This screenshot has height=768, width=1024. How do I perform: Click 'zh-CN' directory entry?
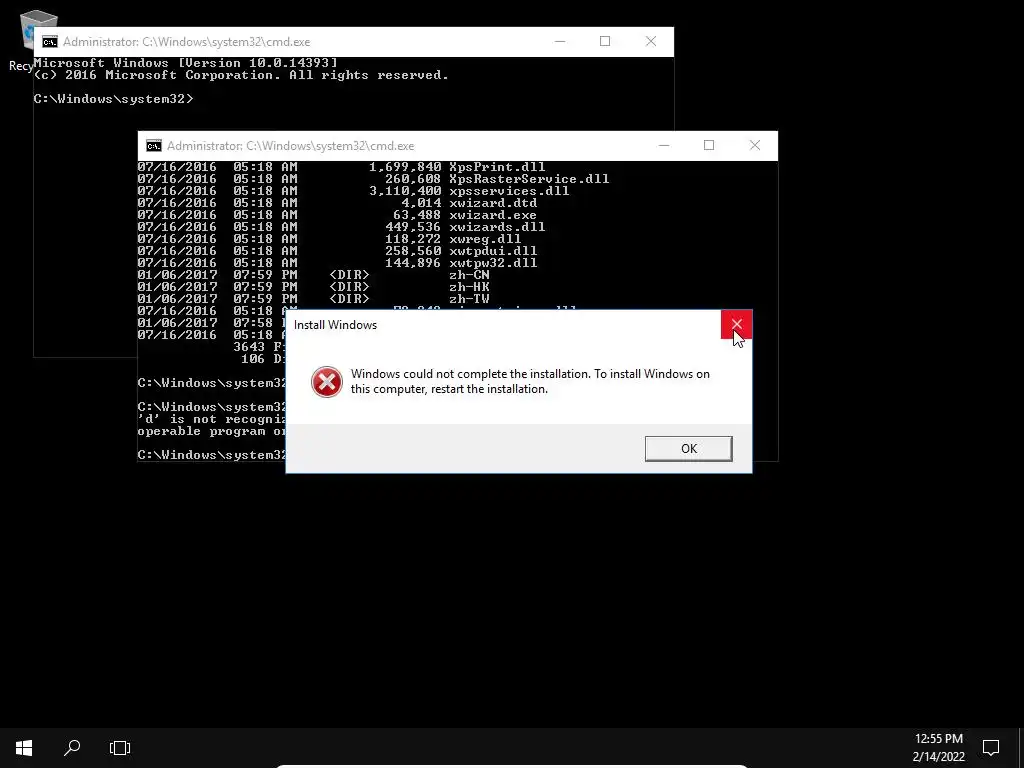pyautogui.click(x=469, y=275)
